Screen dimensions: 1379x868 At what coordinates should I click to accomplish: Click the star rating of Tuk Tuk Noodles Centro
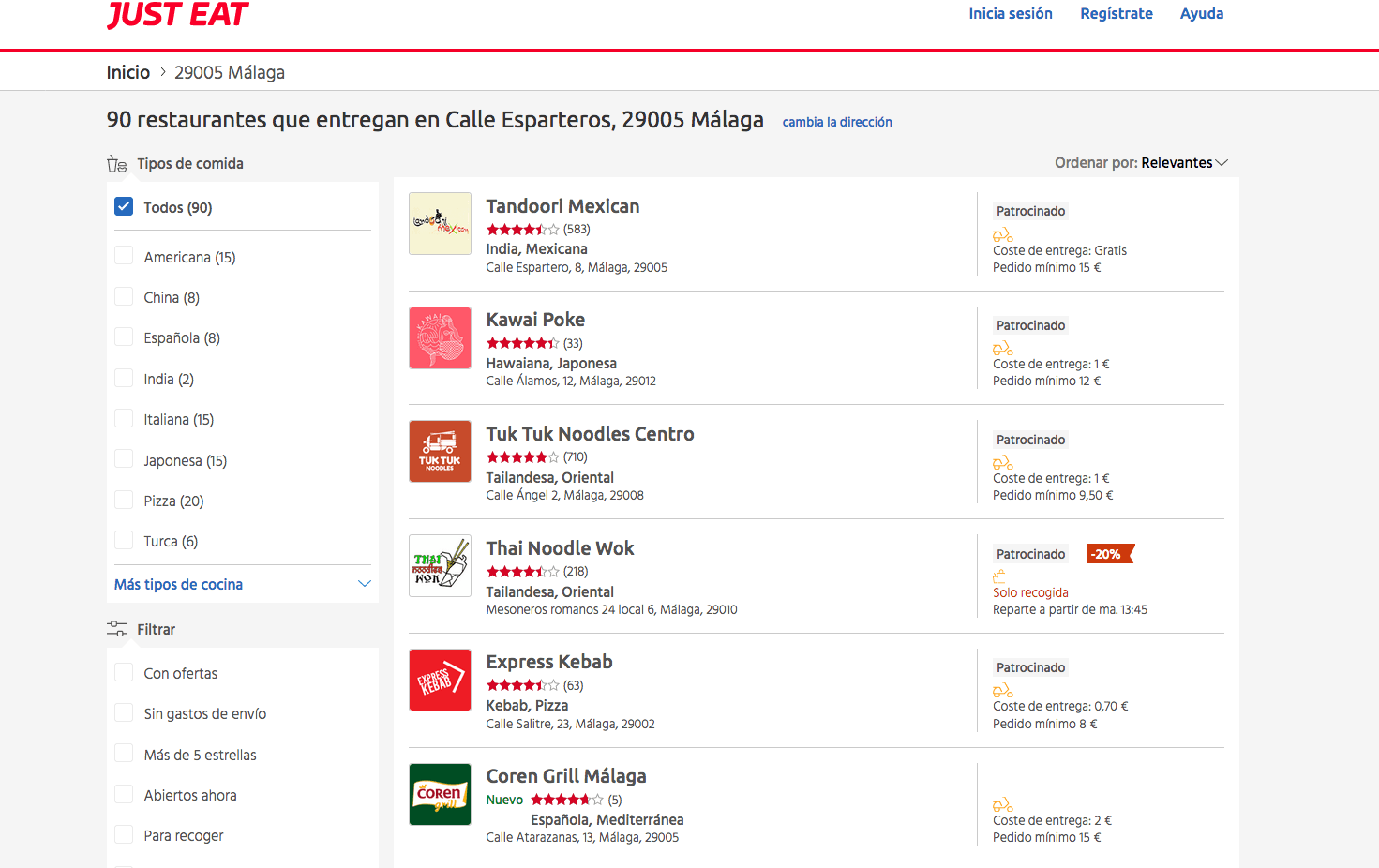[x=522, y=457]
